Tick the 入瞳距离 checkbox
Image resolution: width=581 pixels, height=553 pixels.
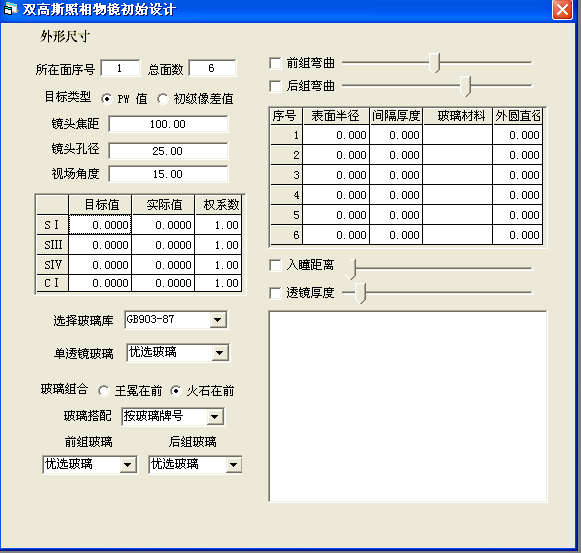point(275,265)
